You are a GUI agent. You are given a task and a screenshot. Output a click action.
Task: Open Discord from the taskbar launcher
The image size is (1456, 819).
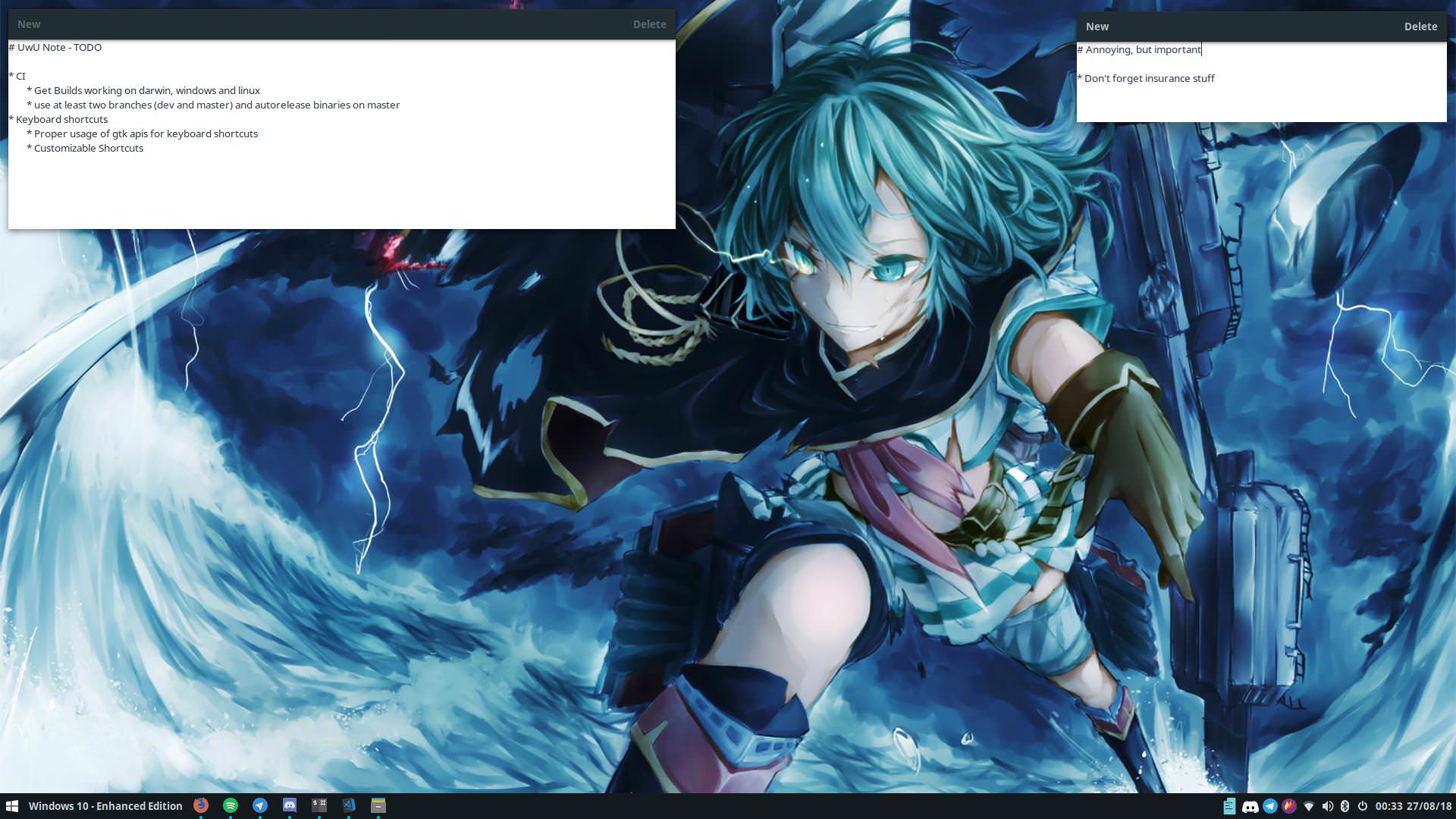290,805
